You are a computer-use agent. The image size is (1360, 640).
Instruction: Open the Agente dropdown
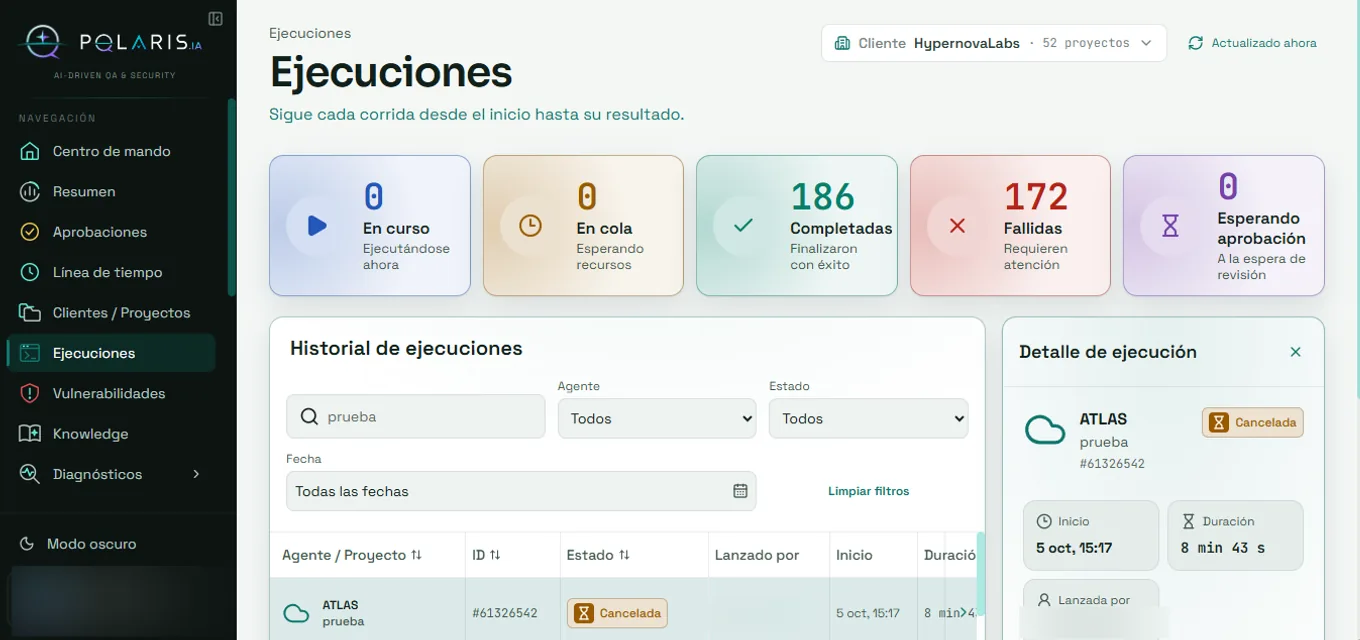point(657,419)
